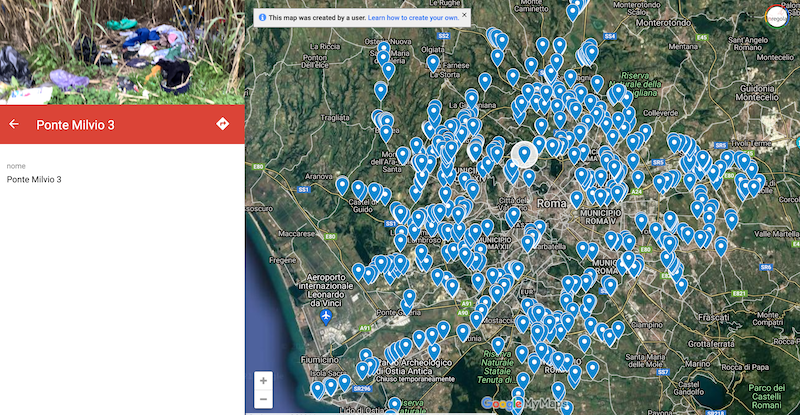Zoom in with the plus button
The image size is (800, 415).
(x=263, y=381)
